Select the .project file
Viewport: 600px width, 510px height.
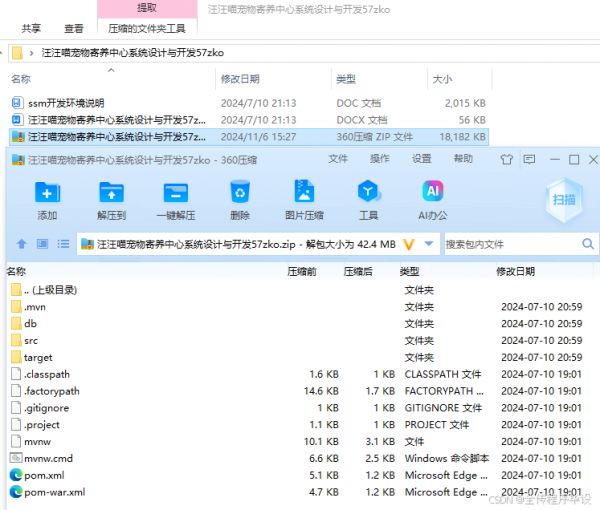[42, 425]
